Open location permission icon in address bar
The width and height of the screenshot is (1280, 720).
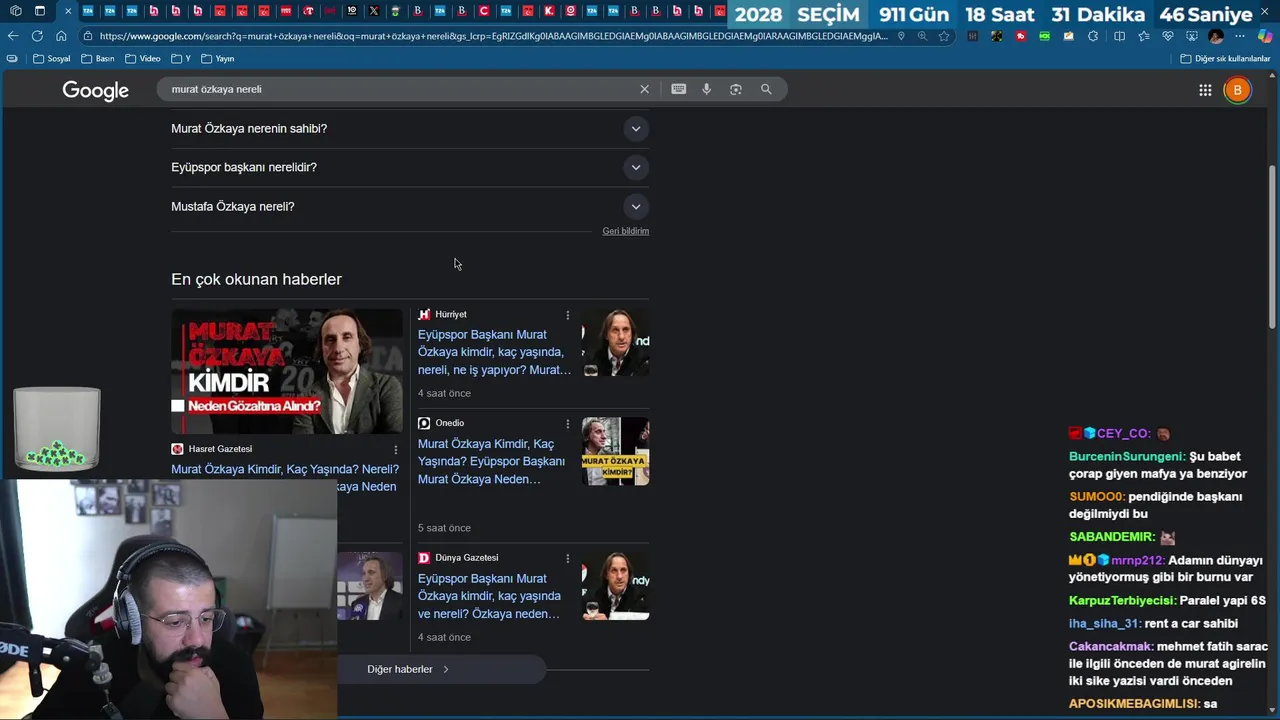point(901,36)
